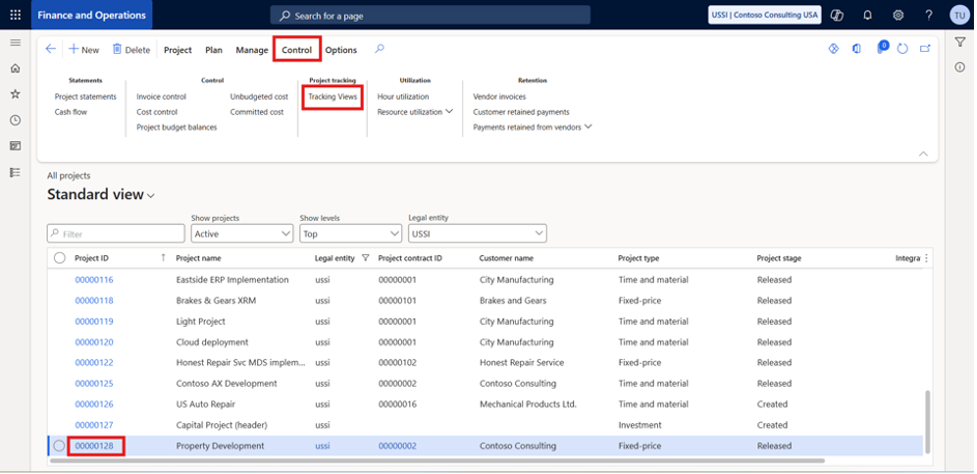Toggle the select-all rows circle in the header

pyautogui.click(x=59, y=258)
